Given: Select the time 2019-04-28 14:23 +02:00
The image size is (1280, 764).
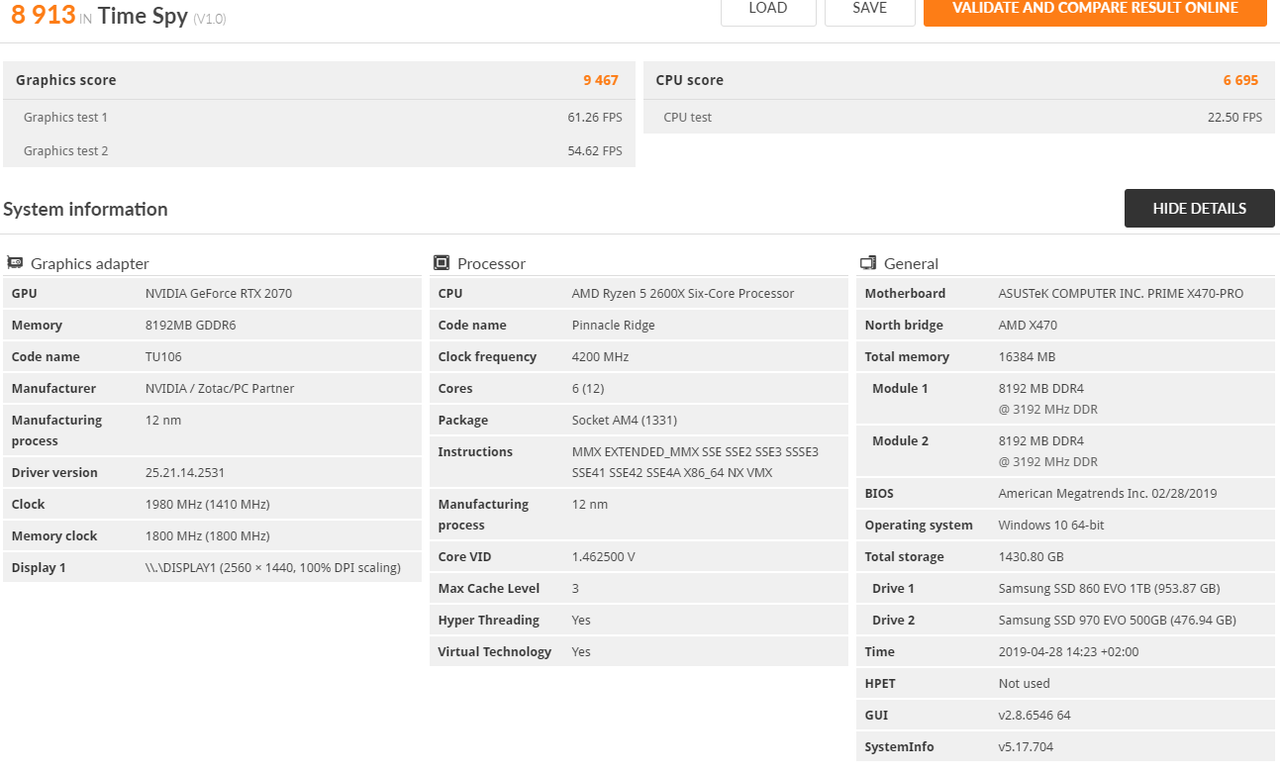Looking at the screenshot, I should [1068, 652].
